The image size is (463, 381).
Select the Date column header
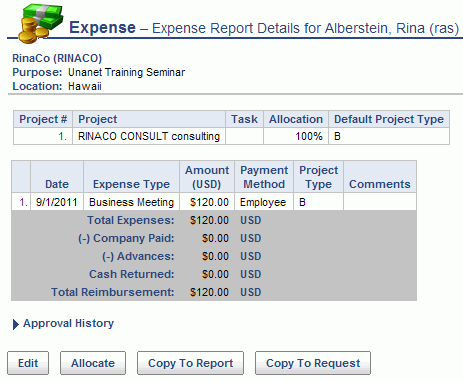click(57, 177)
